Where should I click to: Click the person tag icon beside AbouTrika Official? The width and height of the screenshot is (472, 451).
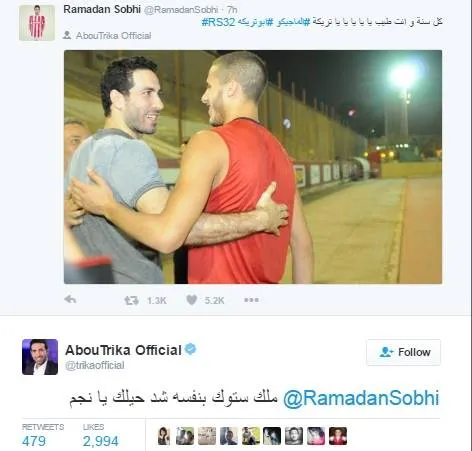pos(67,35)
